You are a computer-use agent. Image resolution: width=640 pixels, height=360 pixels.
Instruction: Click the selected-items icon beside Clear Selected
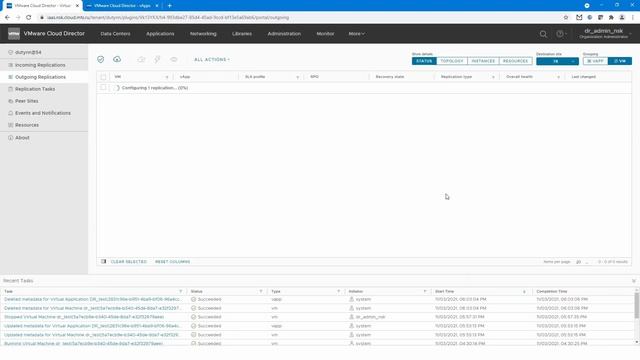104,262
